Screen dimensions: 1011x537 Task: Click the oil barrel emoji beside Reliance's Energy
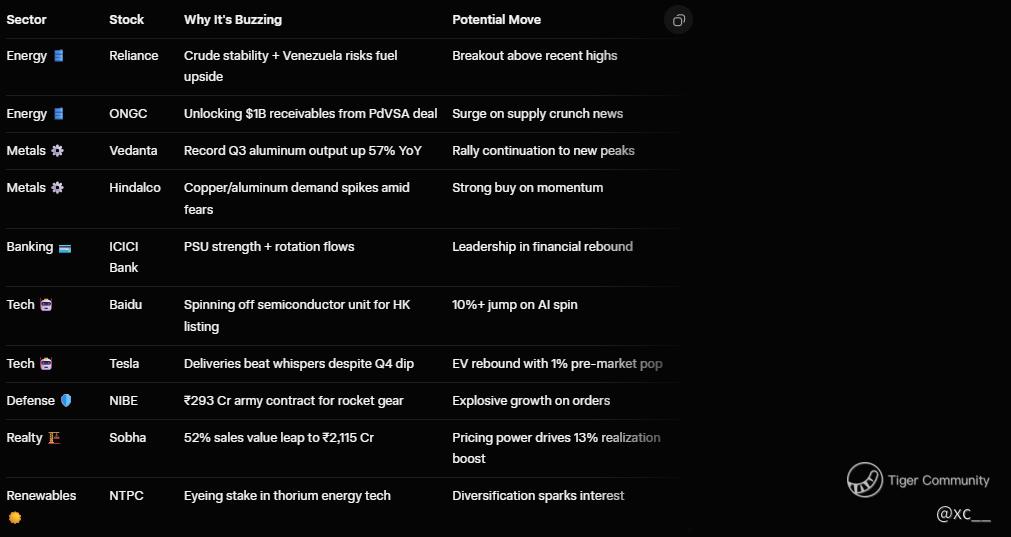click(59, 56)
